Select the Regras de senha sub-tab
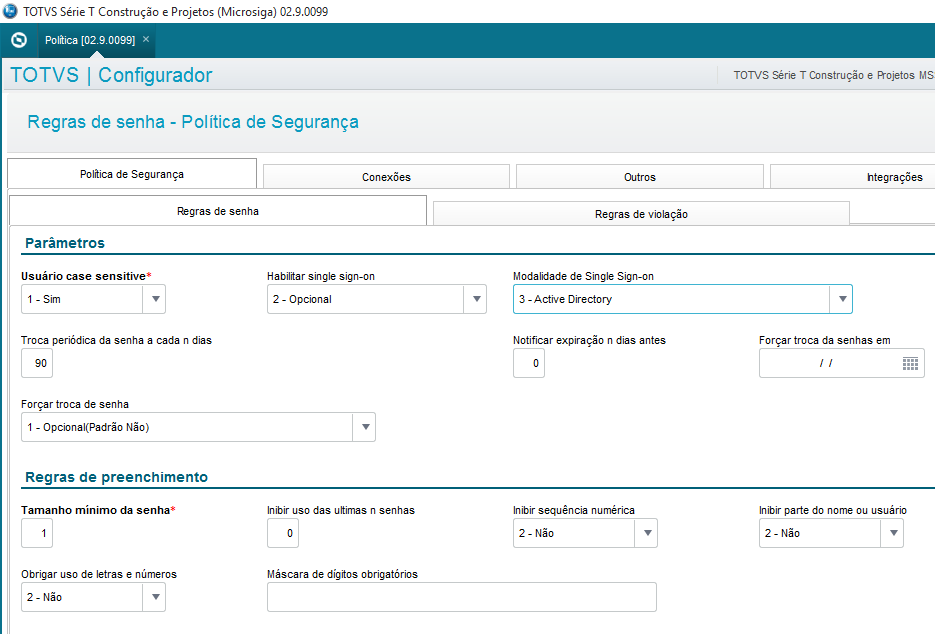This screenshot has width=935, height=634. (x=218, y=211)
